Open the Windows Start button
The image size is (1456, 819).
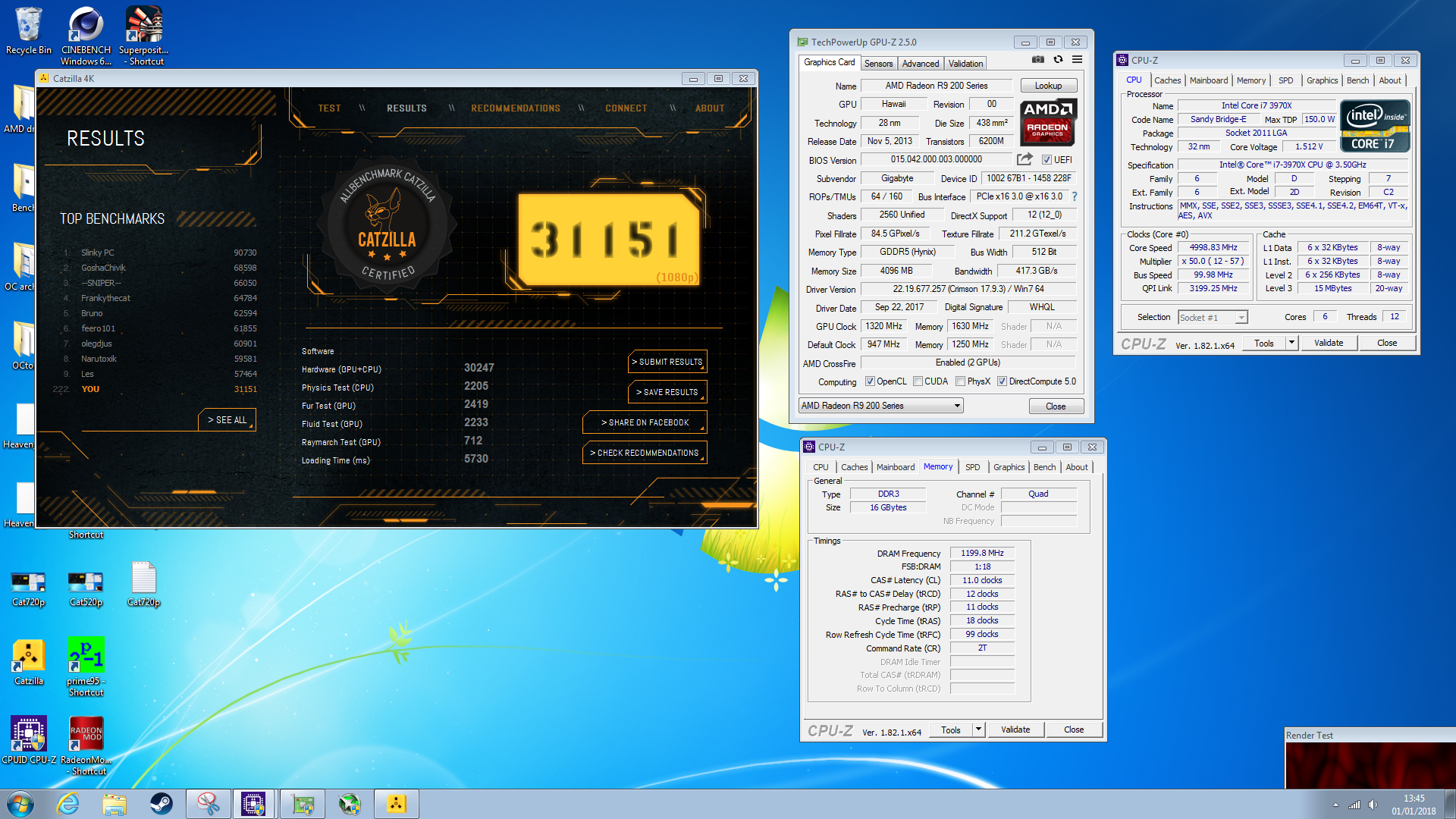[20, 804]
